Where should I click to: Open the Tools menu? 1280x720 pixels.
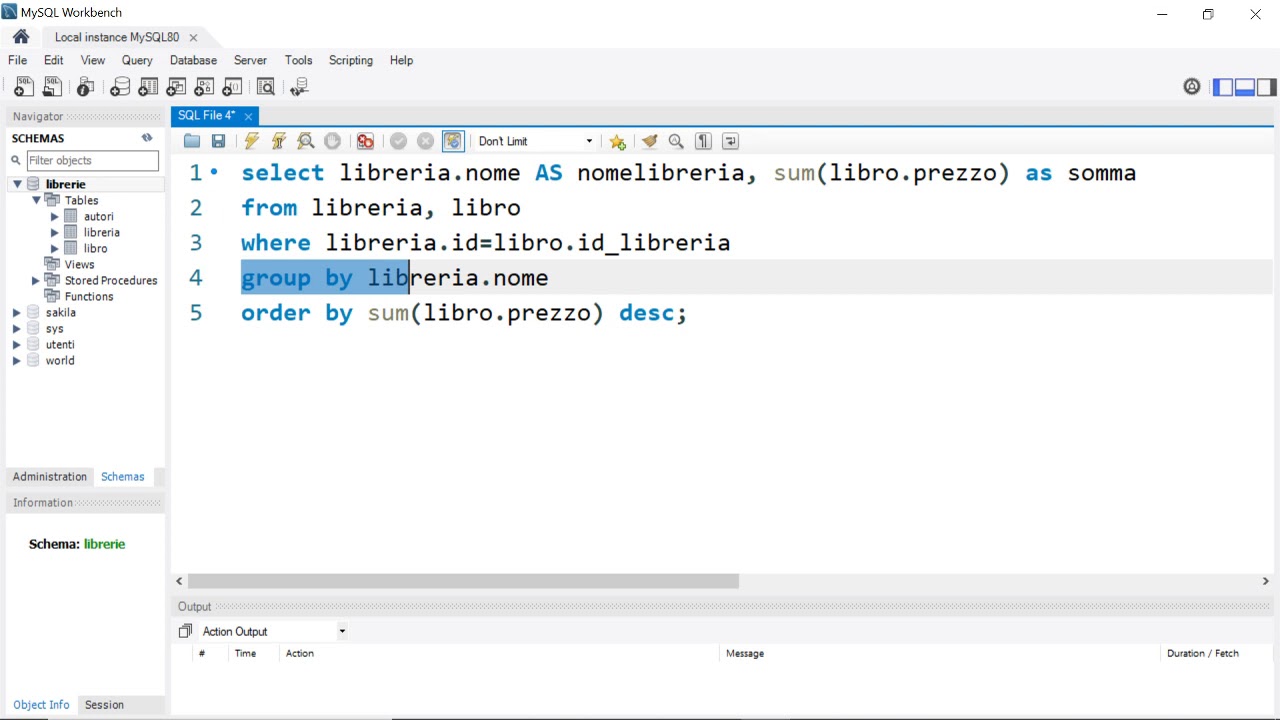(x=298, y=60)
